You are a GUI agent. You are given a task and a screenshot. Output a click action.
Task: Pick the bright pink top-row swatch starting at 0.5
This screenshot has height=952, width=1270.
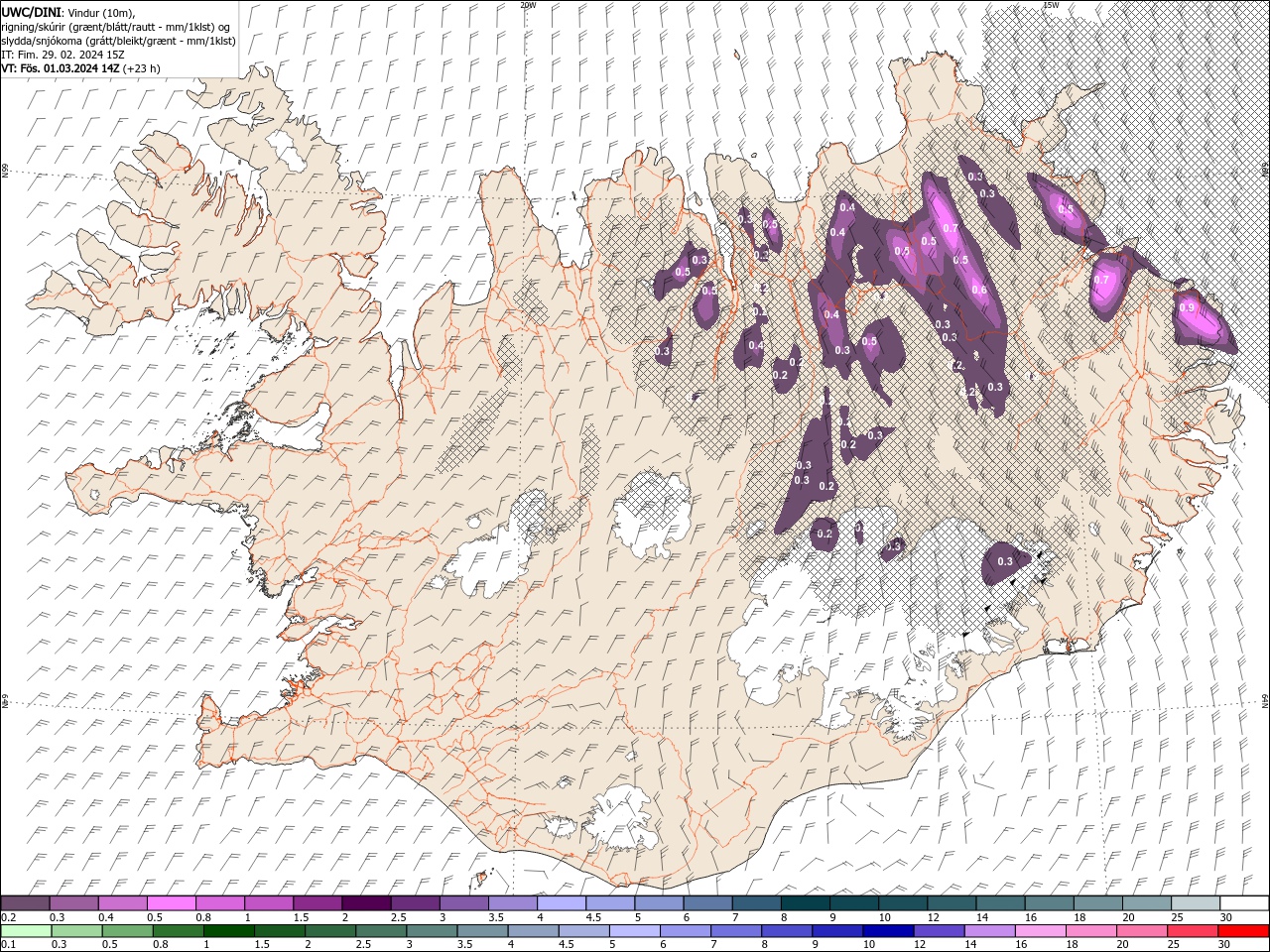[x=171, y=903]
